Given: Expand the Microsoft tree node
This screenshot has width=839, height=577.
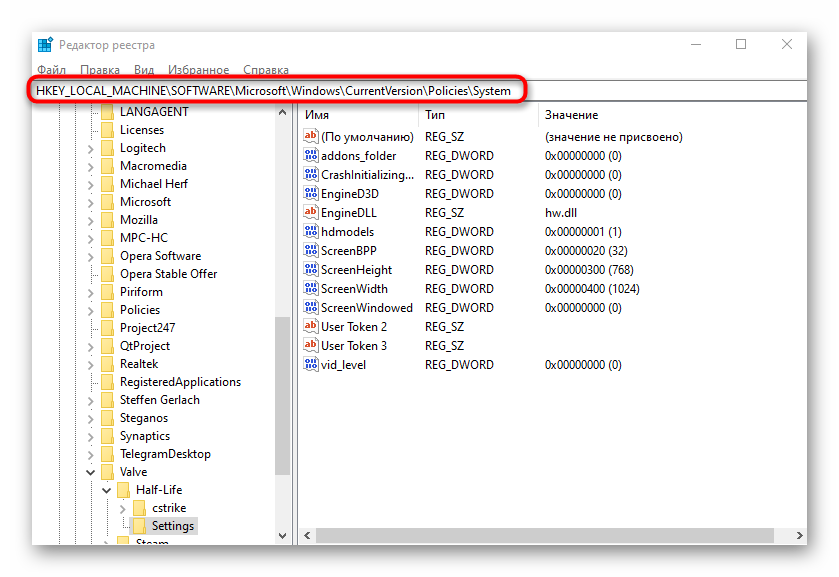Looking at the screenshot, I should click(x=91, y=202).
